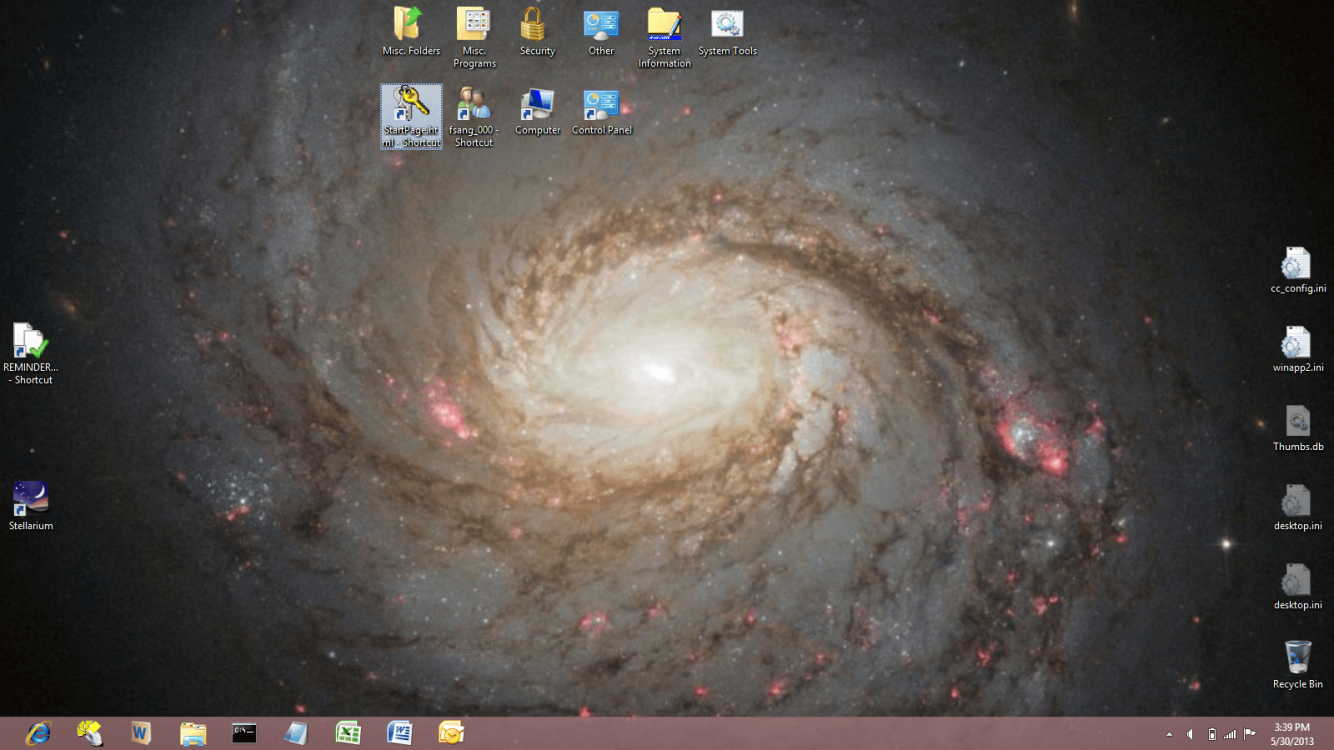Click the Computer desktop icon
Image resolution: width=1334 pixels, height=750 pixels.
point(537,104)
